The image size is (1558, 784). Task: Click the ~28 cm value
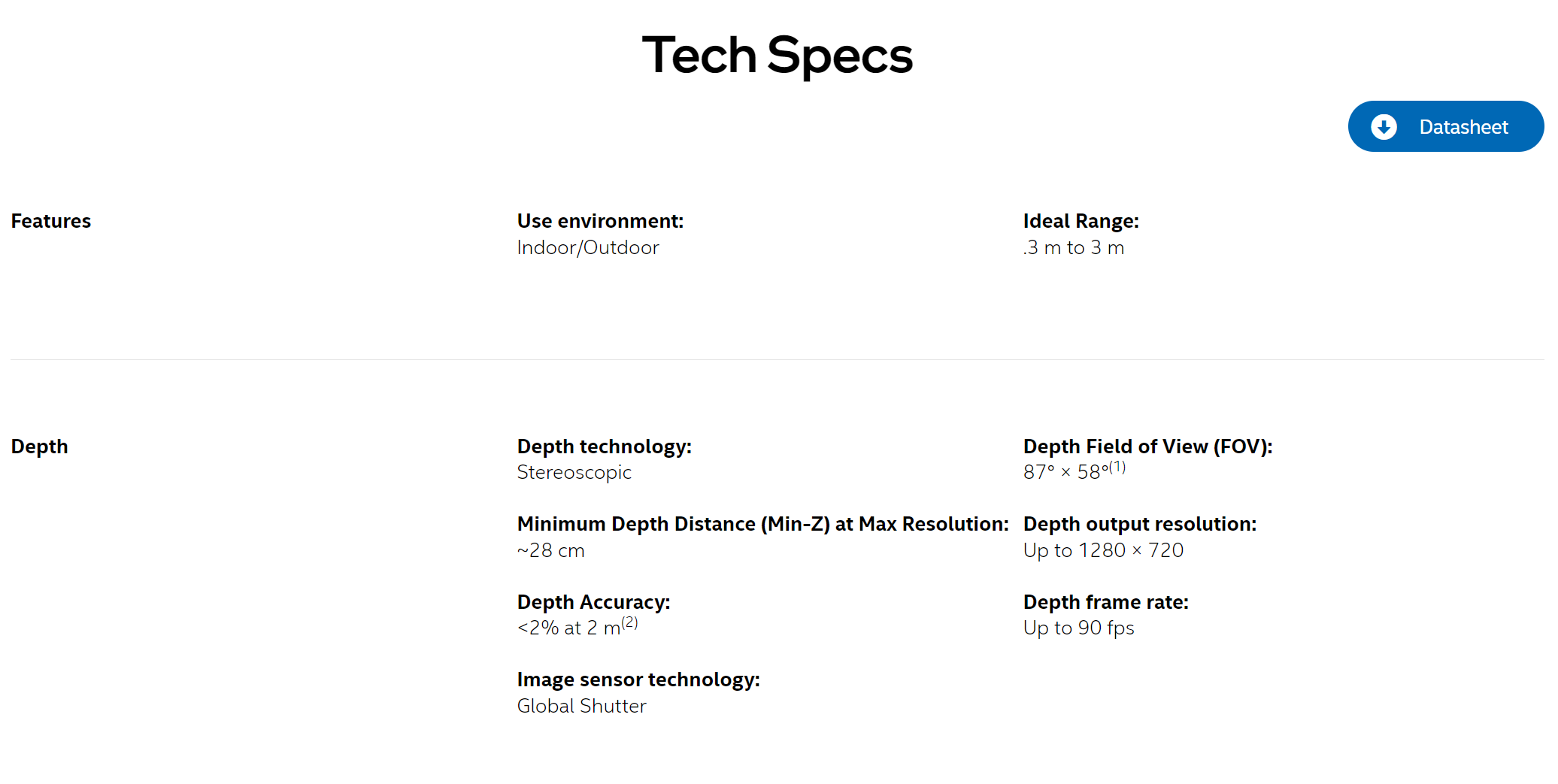pyautogui.click(x=551, y=550)
